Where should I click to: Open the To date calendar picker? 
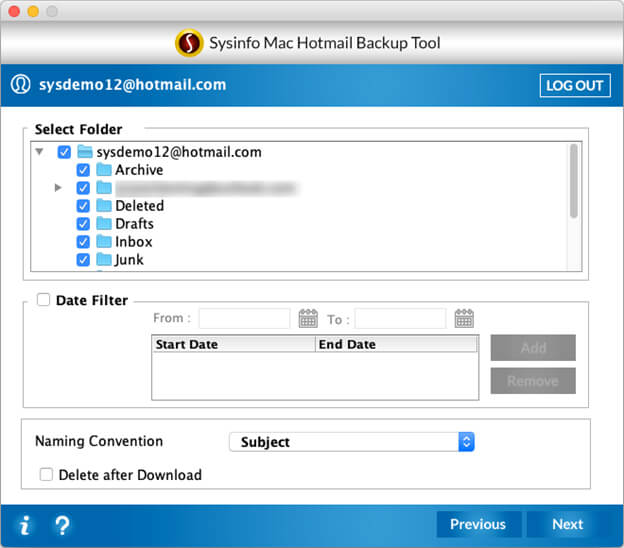pyautogui.click(x=464, y=318)
